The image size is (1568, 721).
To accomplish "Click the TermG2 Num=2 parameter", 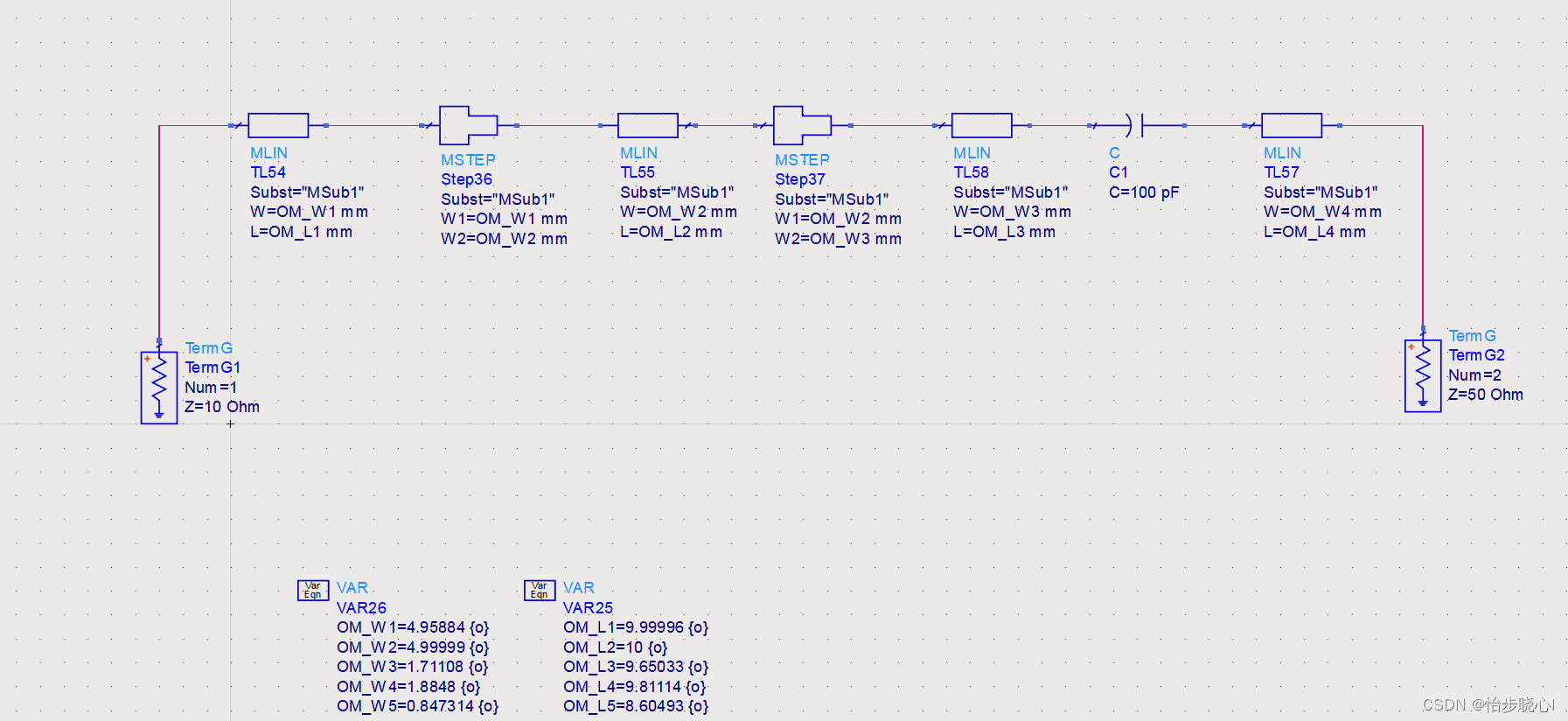I will (1475, 375).
